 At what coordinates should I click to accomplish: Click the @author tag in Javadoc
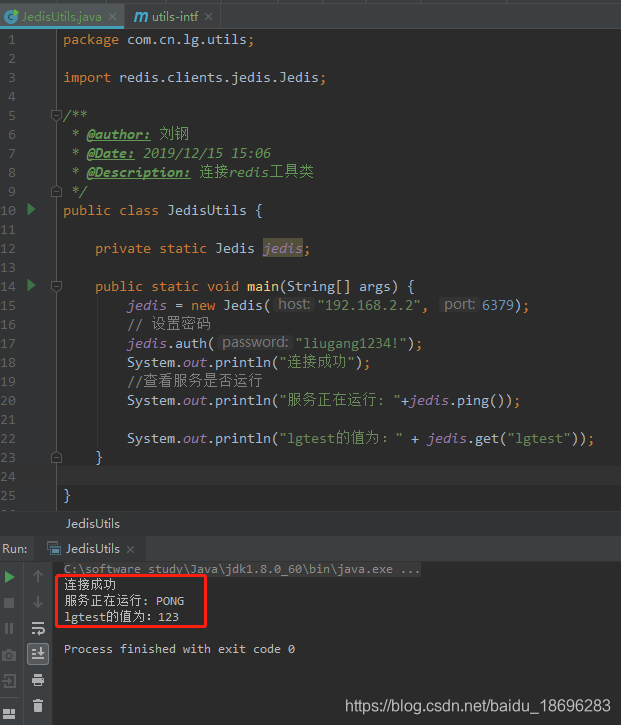(118, 135)
